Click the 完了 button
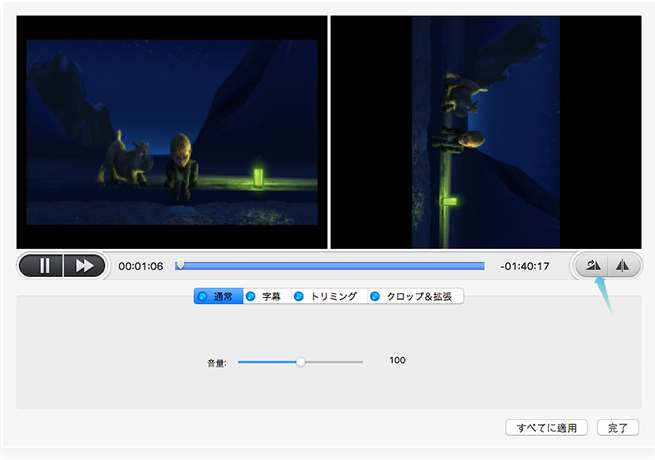The image size is (655, 460). (618, 428)
